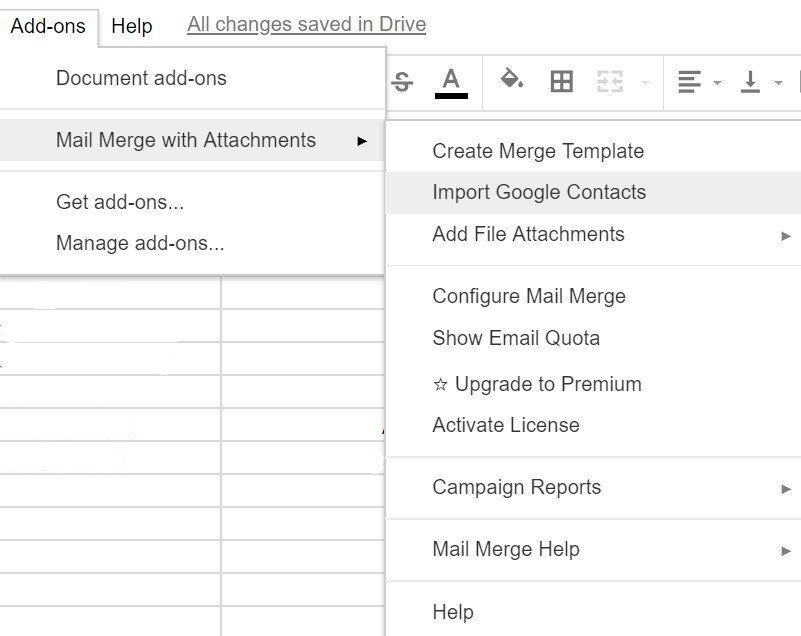Apply strikethrough formatting
The image size is (801, 636).
point(400,82)
